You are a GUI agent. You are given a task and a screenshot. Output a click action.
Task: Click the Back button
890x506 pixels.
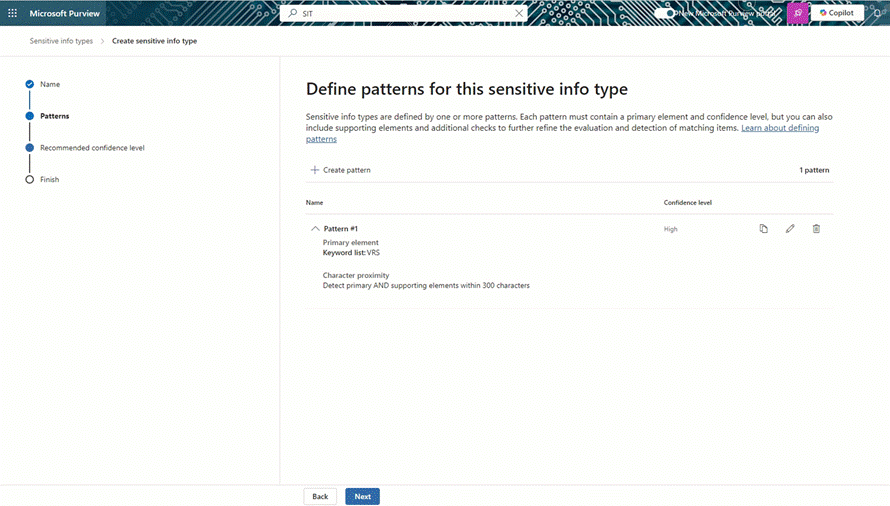point(320,496)
